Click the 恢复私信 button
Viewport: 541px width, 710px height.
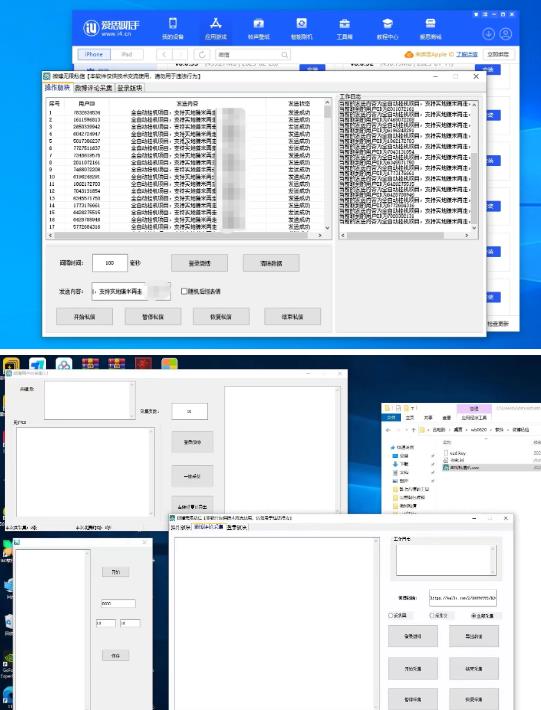[221, 317]
